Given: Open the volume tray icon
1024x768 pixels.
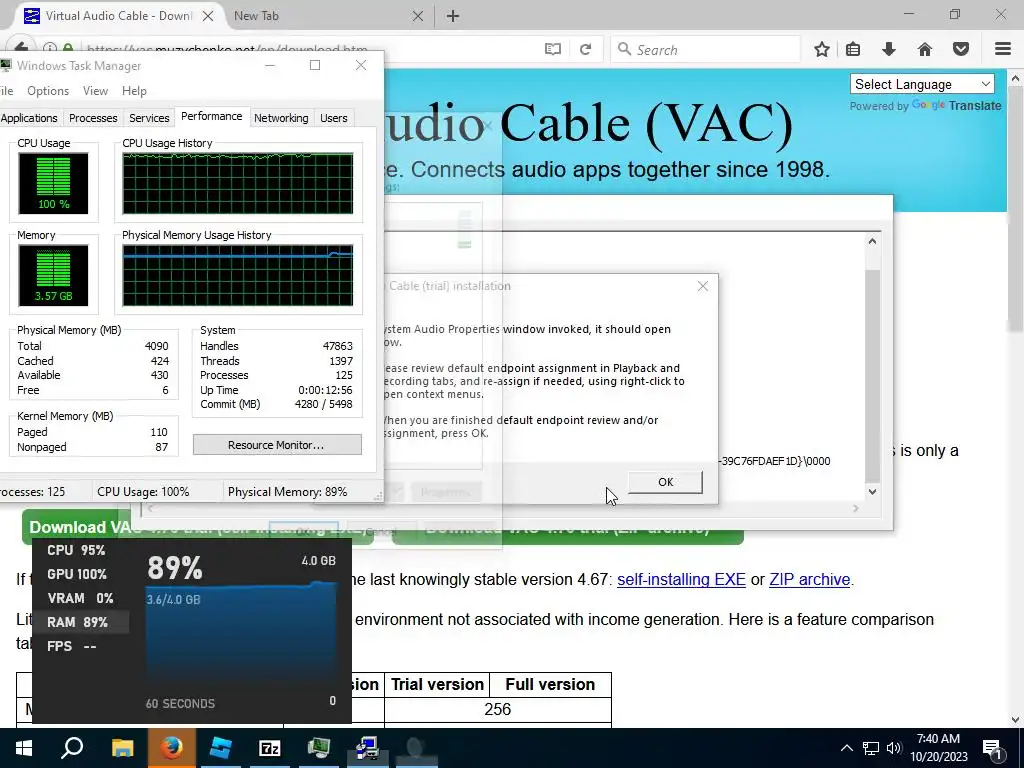Looking at the screenshot, I should [x=894, y=748].
